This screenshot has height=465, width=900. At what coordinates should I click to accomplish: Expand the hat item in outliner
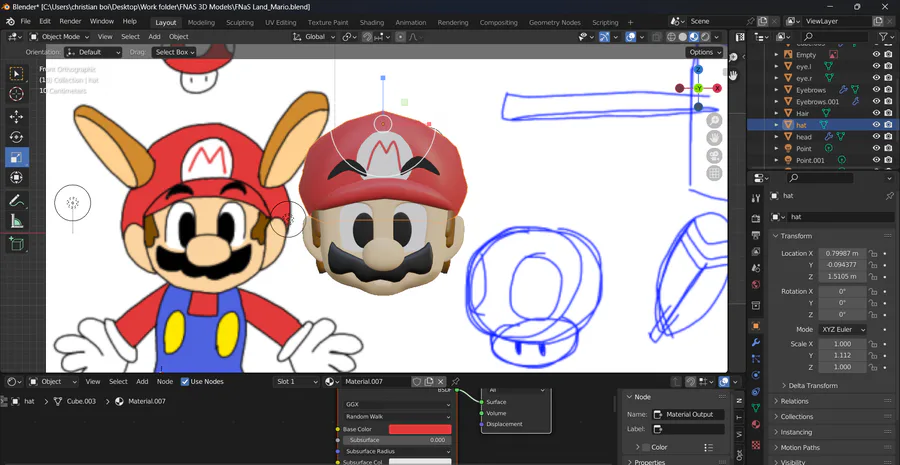pyautogui.click(x=777, y=125)
